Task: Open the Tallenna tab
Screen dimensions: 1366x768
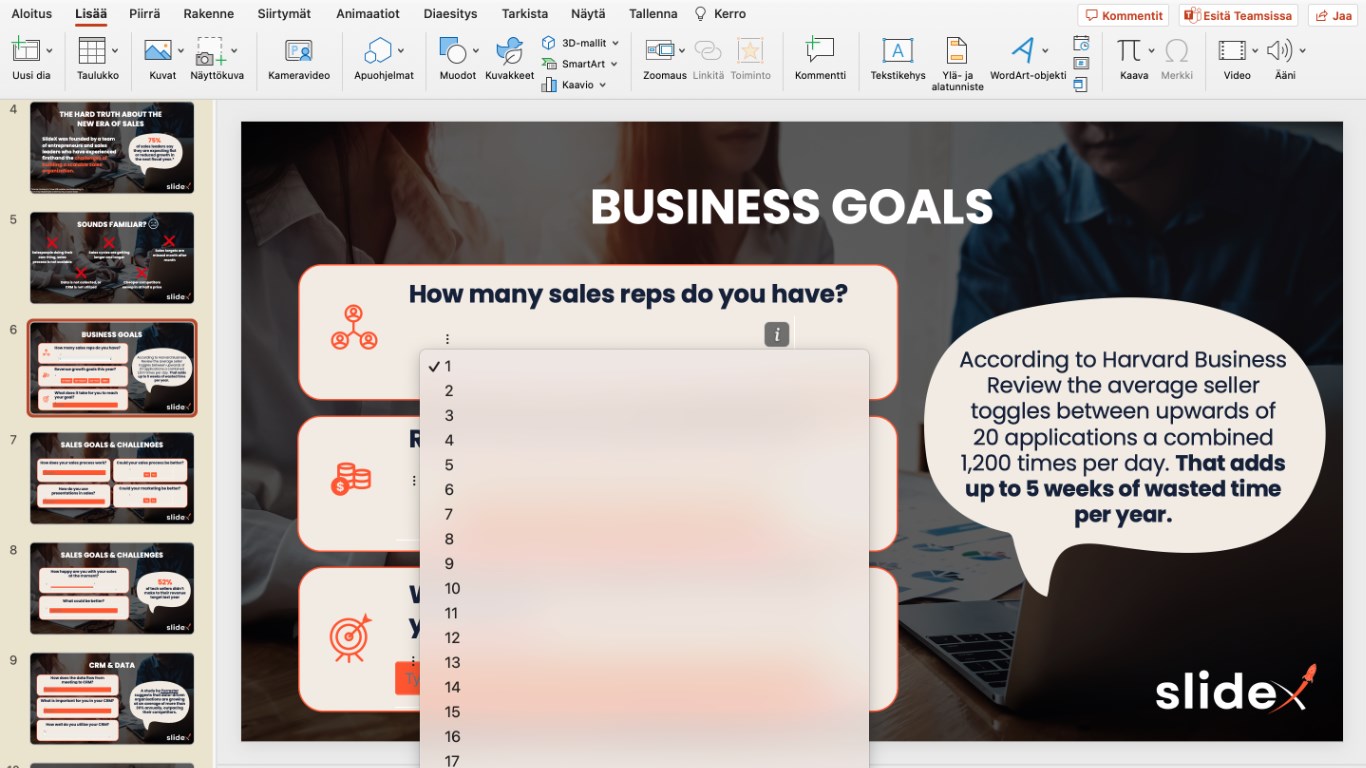Action: [653, 14]
